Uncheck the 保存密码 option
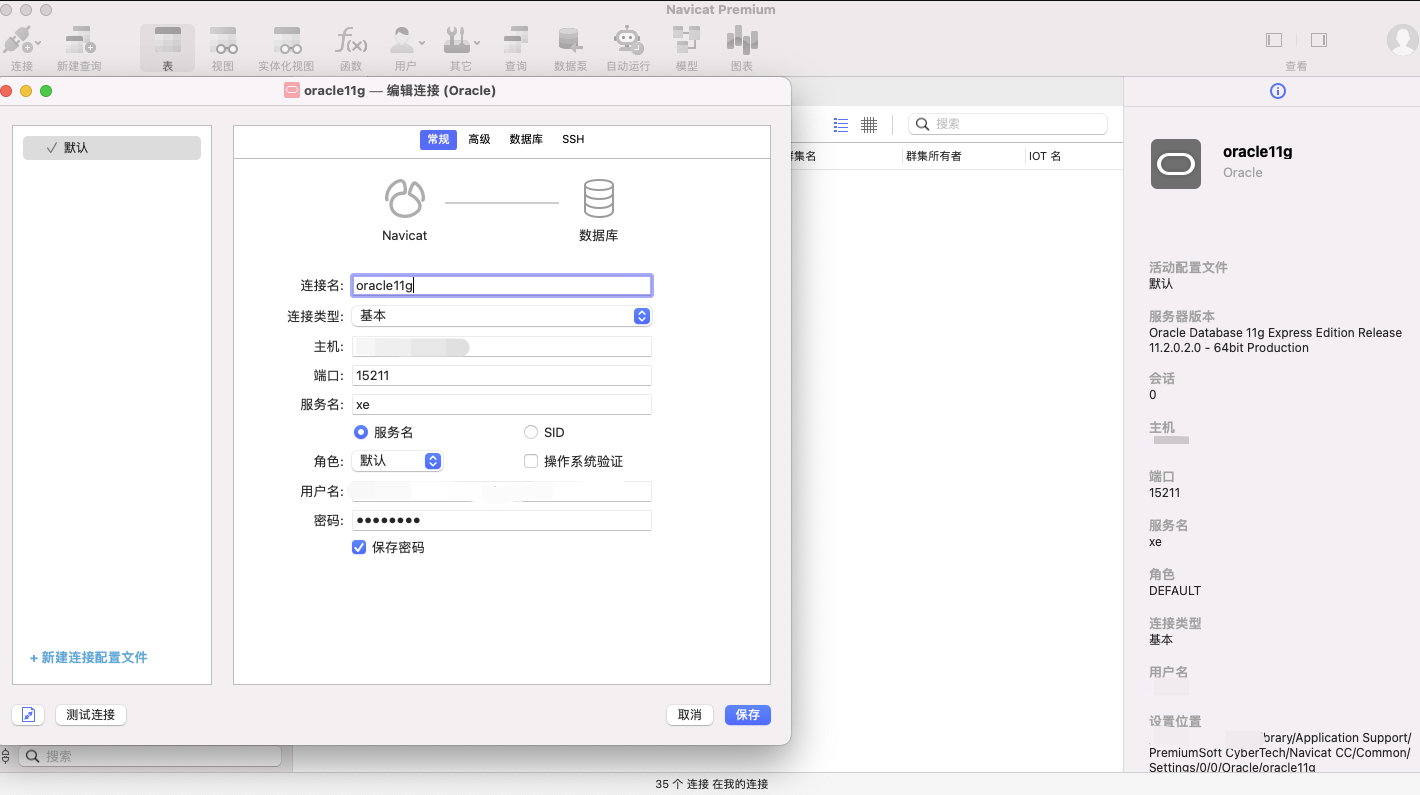Image resolution: width=1420 pixels, height=795 pixels. (x=359, y=547)
